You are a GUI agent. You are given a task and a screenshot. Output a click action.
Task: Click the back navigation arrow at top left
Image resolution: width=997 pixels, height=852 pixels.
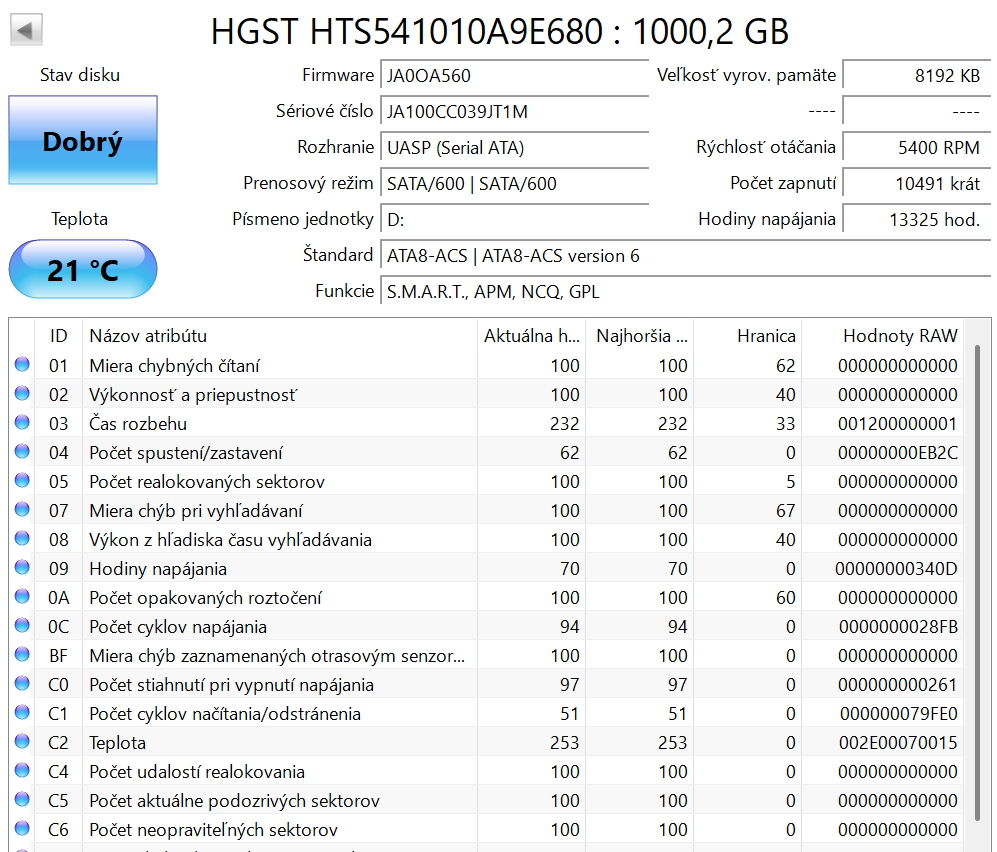point(26,28)
